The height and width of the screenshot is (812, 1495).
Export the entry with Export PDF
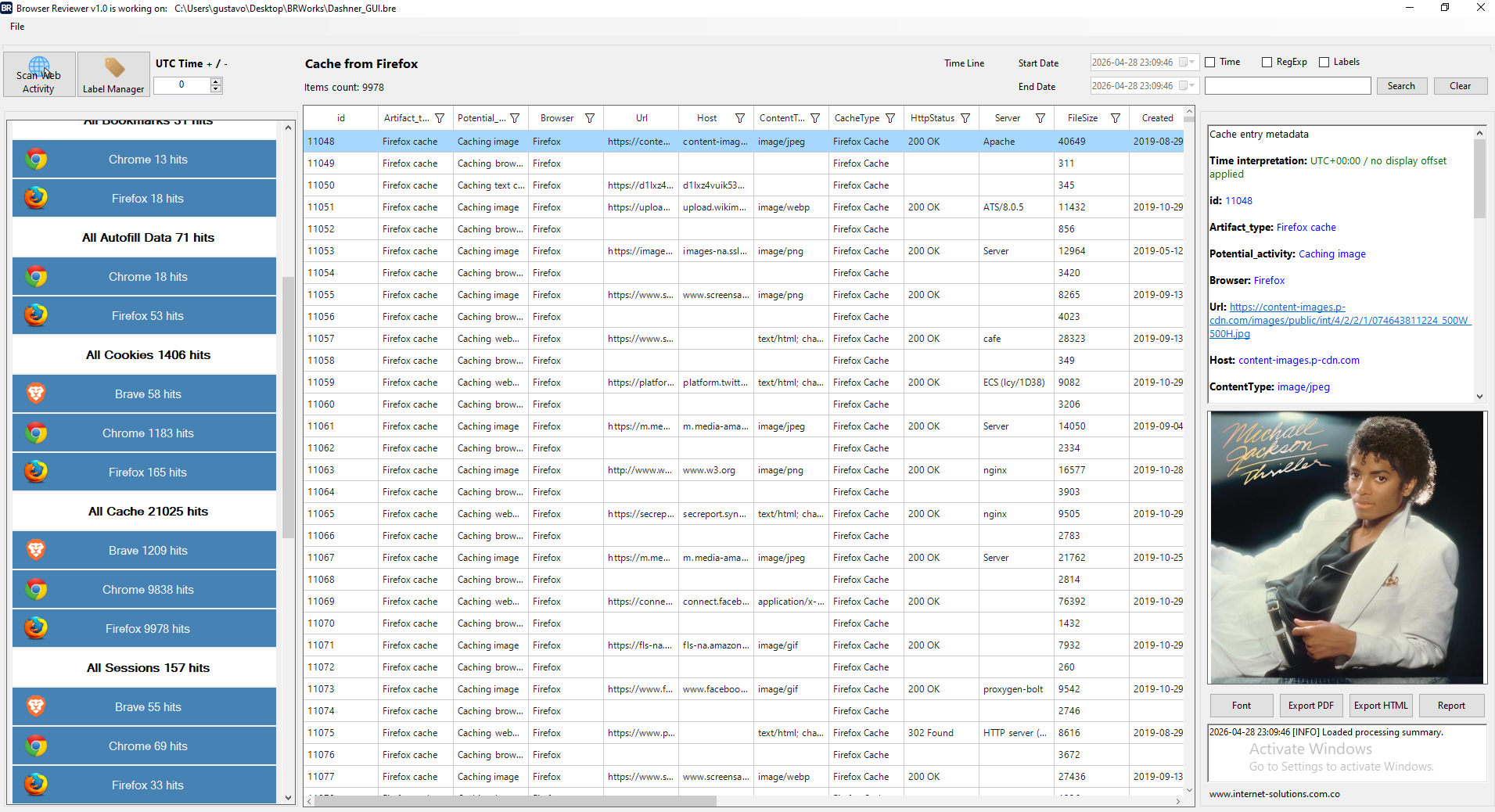tap(1311, 706)
